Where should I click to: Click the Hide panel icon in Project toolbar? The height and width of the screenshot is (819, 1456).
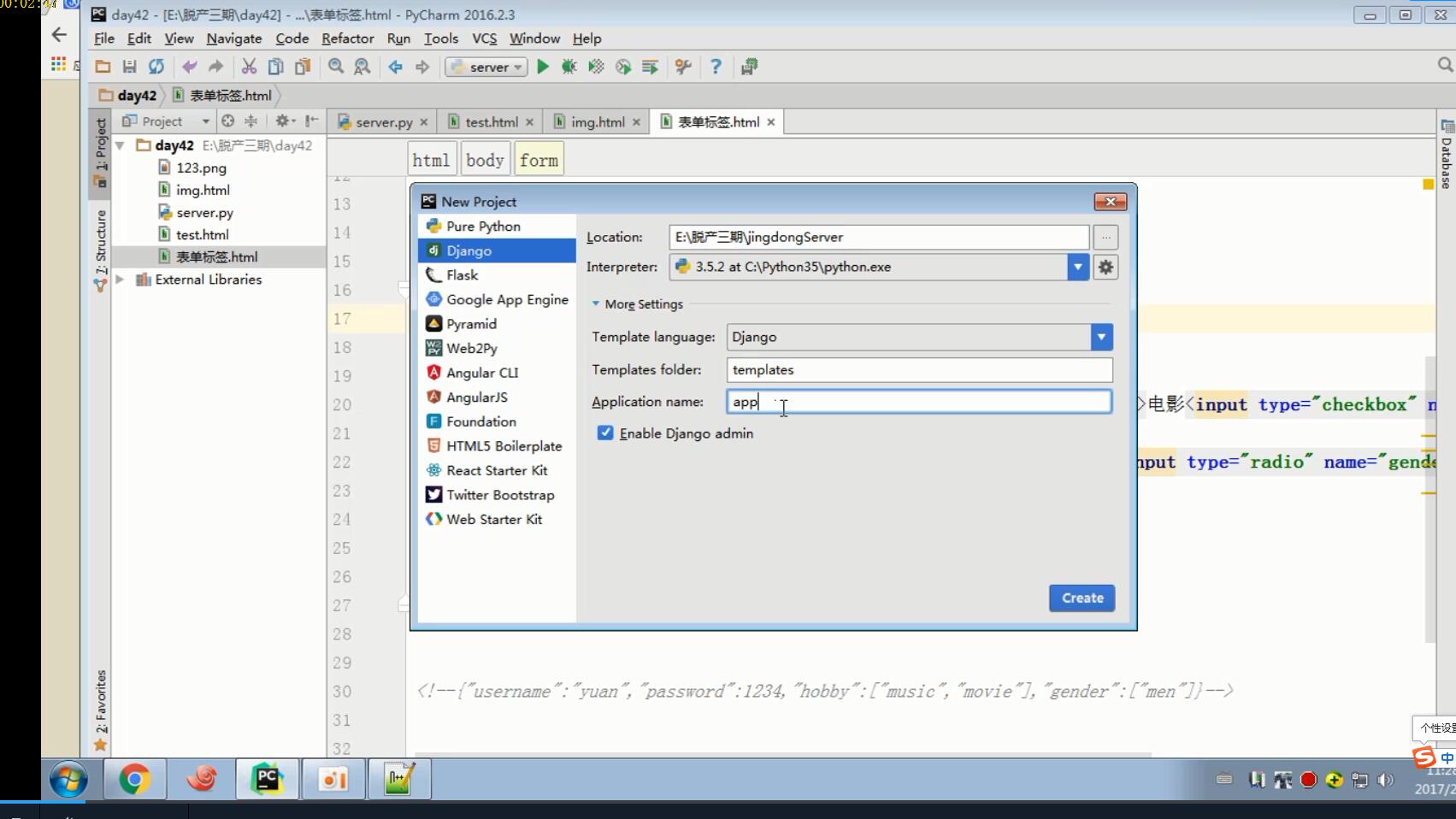tap(312, 121)
